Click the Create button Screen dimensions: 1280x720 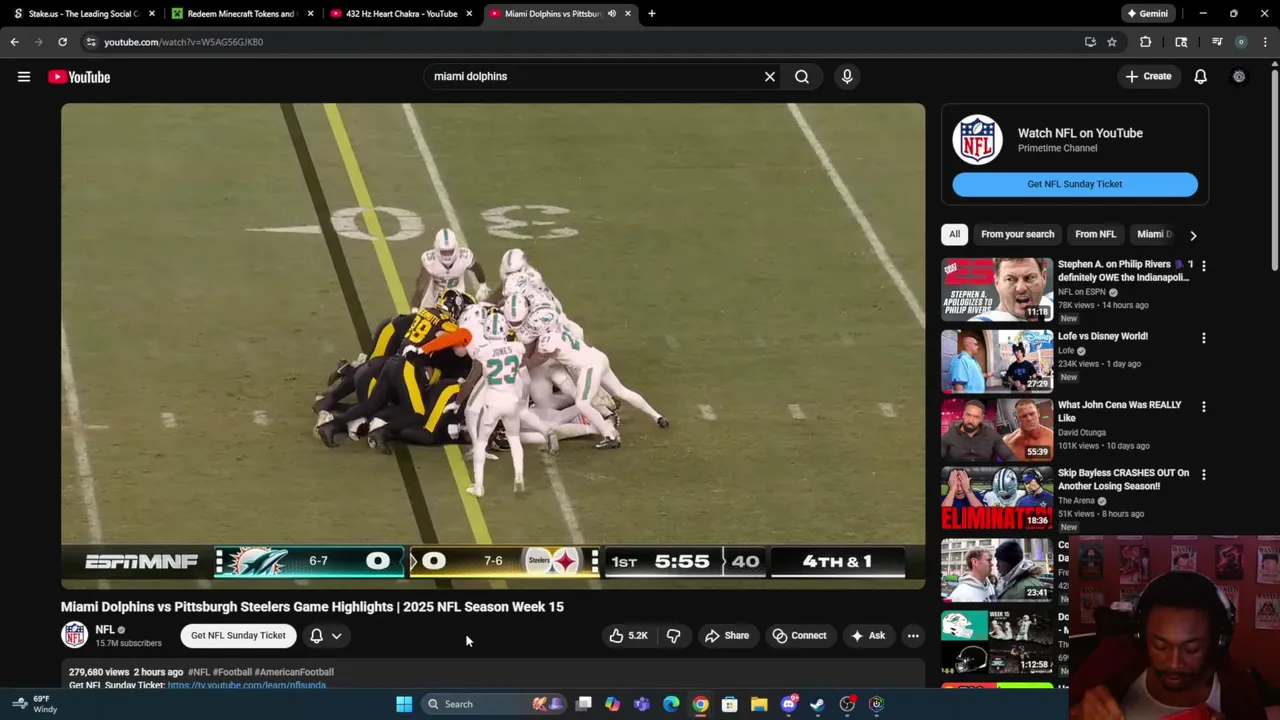point(1148,76)
